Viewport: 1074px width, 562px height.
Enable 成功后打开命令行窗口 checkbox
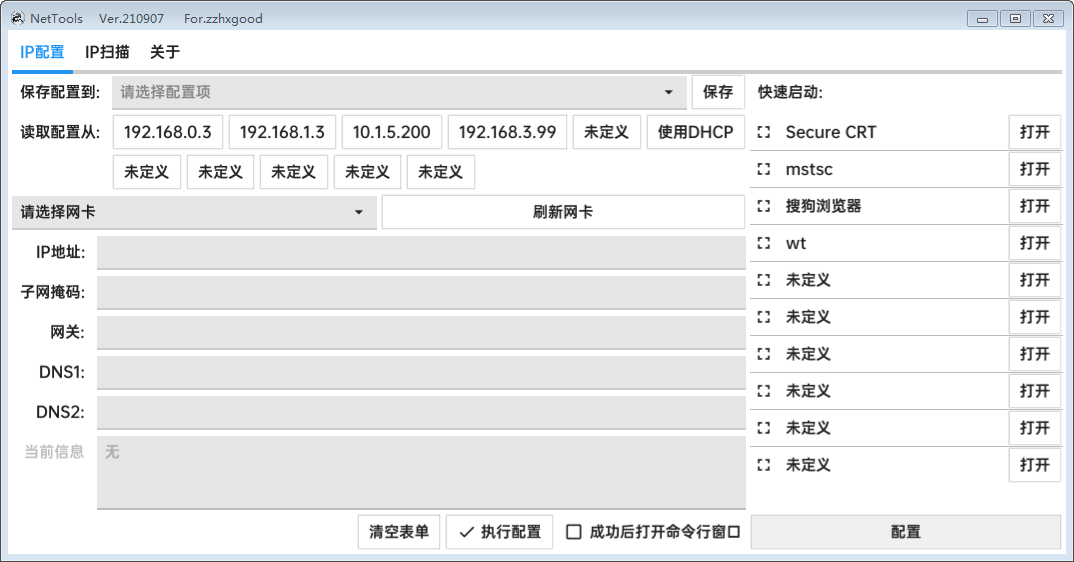point(574,532)
